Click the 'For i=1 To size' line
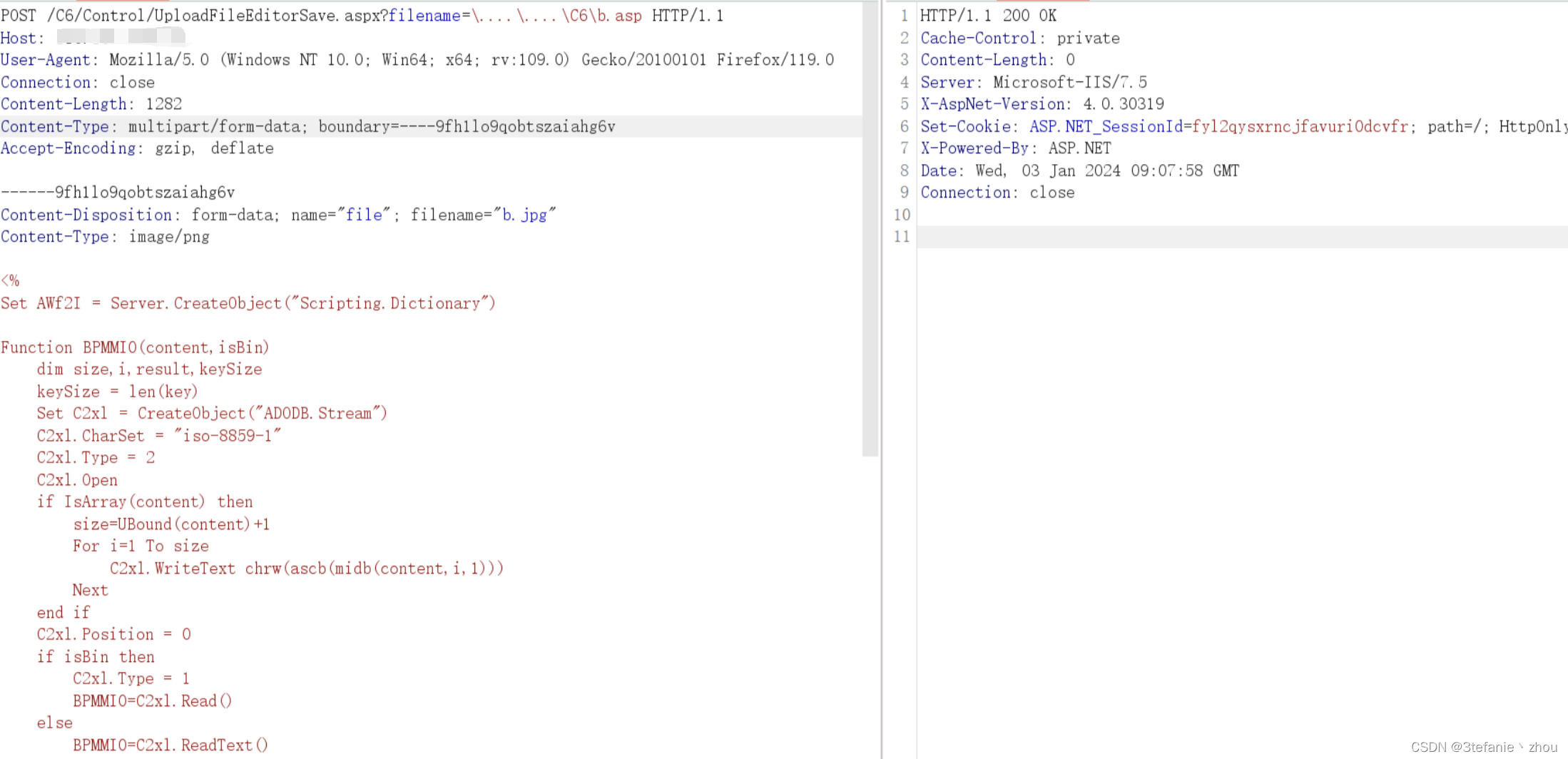 pyautogui.click(x=141, y=546)
